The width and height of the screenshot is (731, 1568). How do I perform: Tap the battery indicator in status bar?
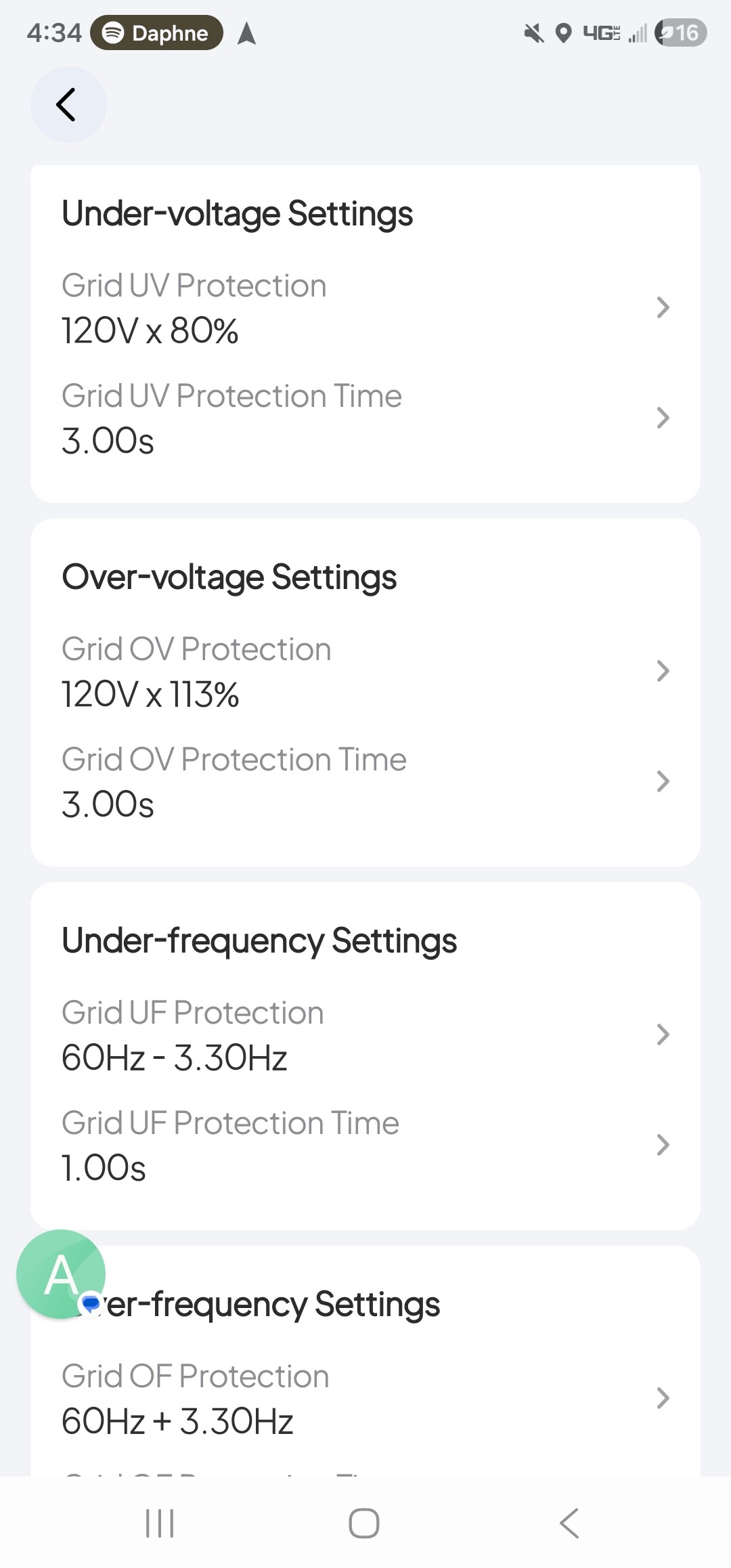(680, 32)
